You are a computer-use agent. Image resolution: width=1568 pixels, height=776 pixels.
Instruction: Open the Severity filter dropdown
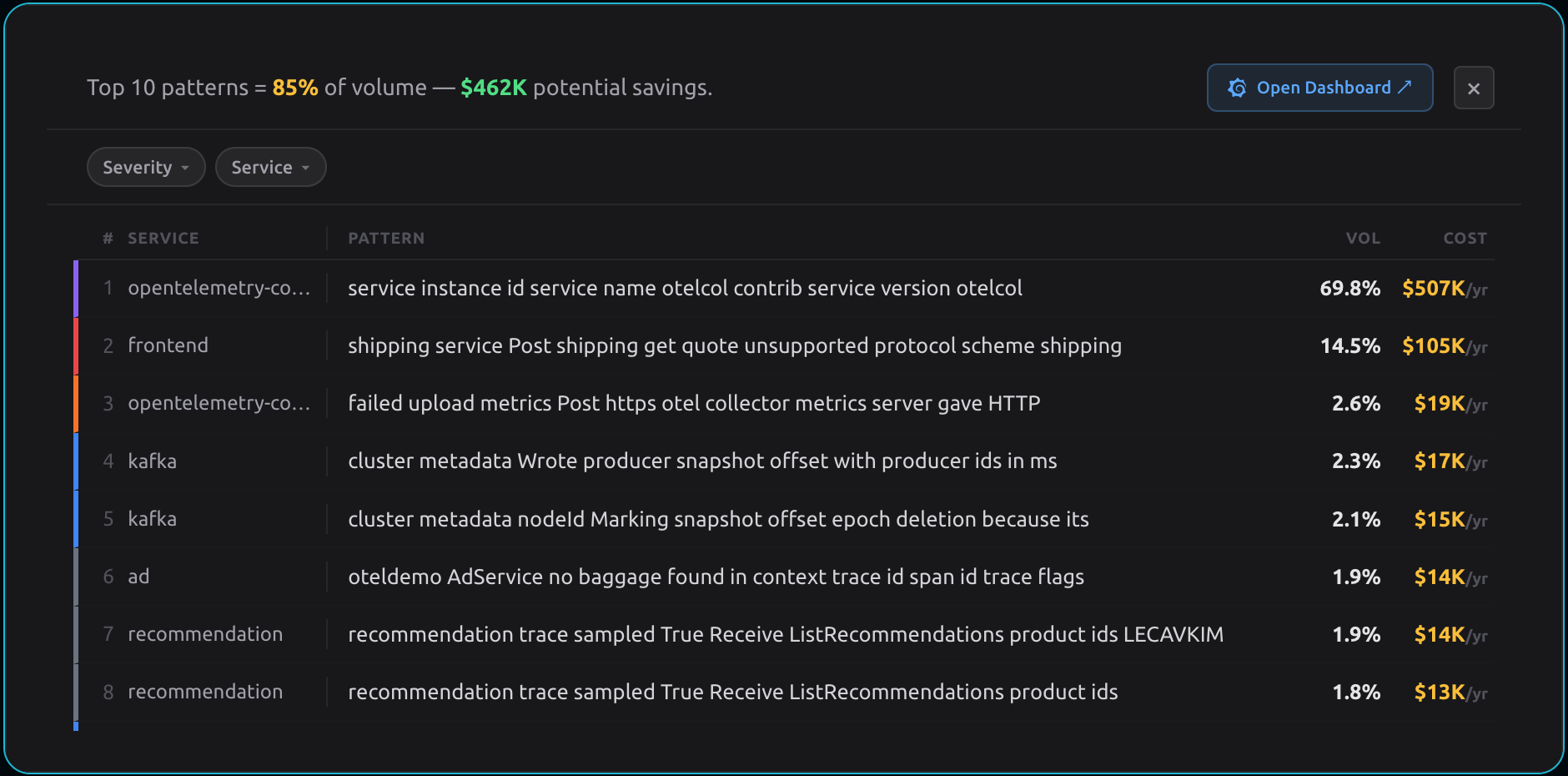coord(146,168)
